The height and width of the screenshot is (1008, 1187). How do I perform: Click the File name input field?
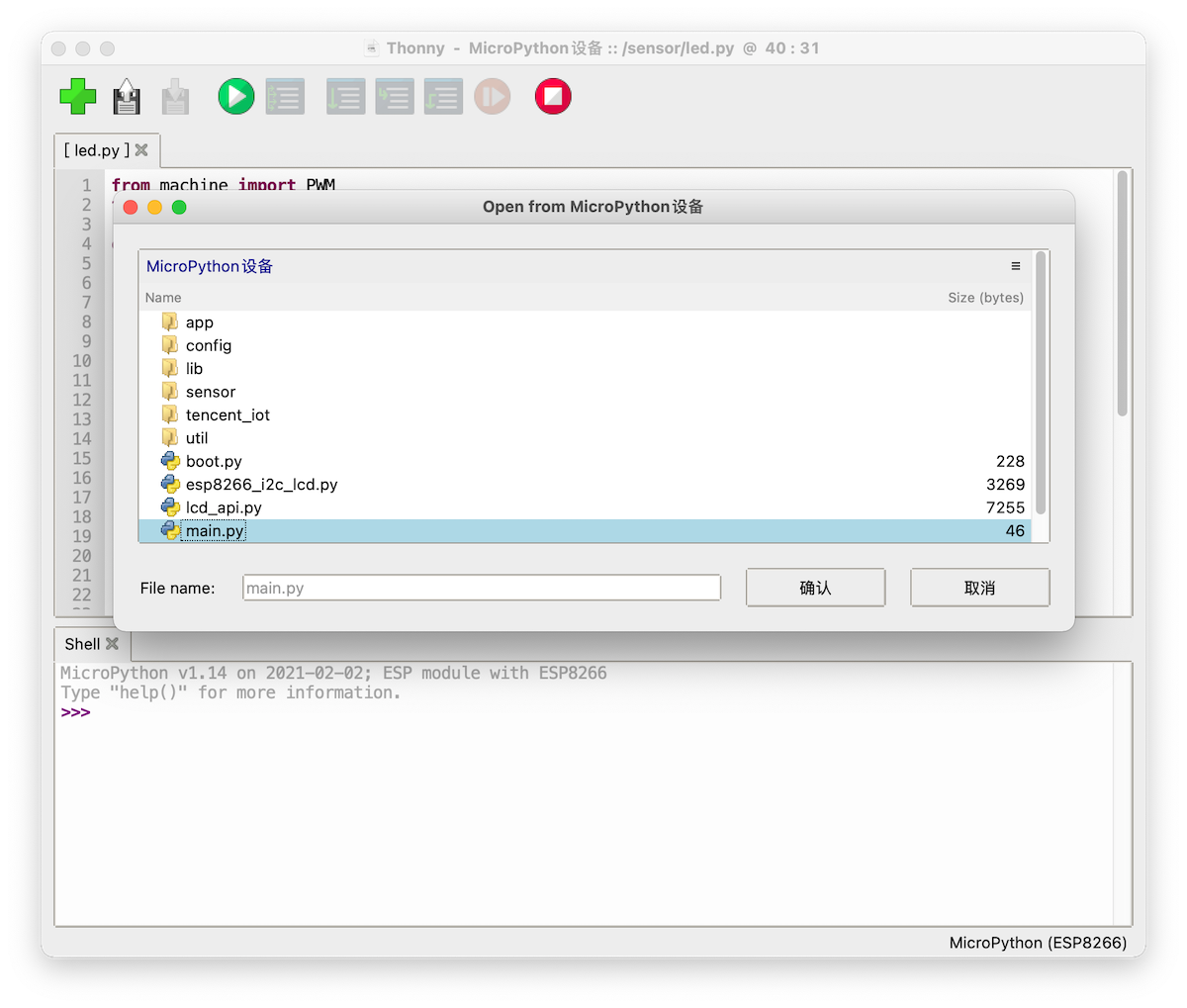(482, 588)
